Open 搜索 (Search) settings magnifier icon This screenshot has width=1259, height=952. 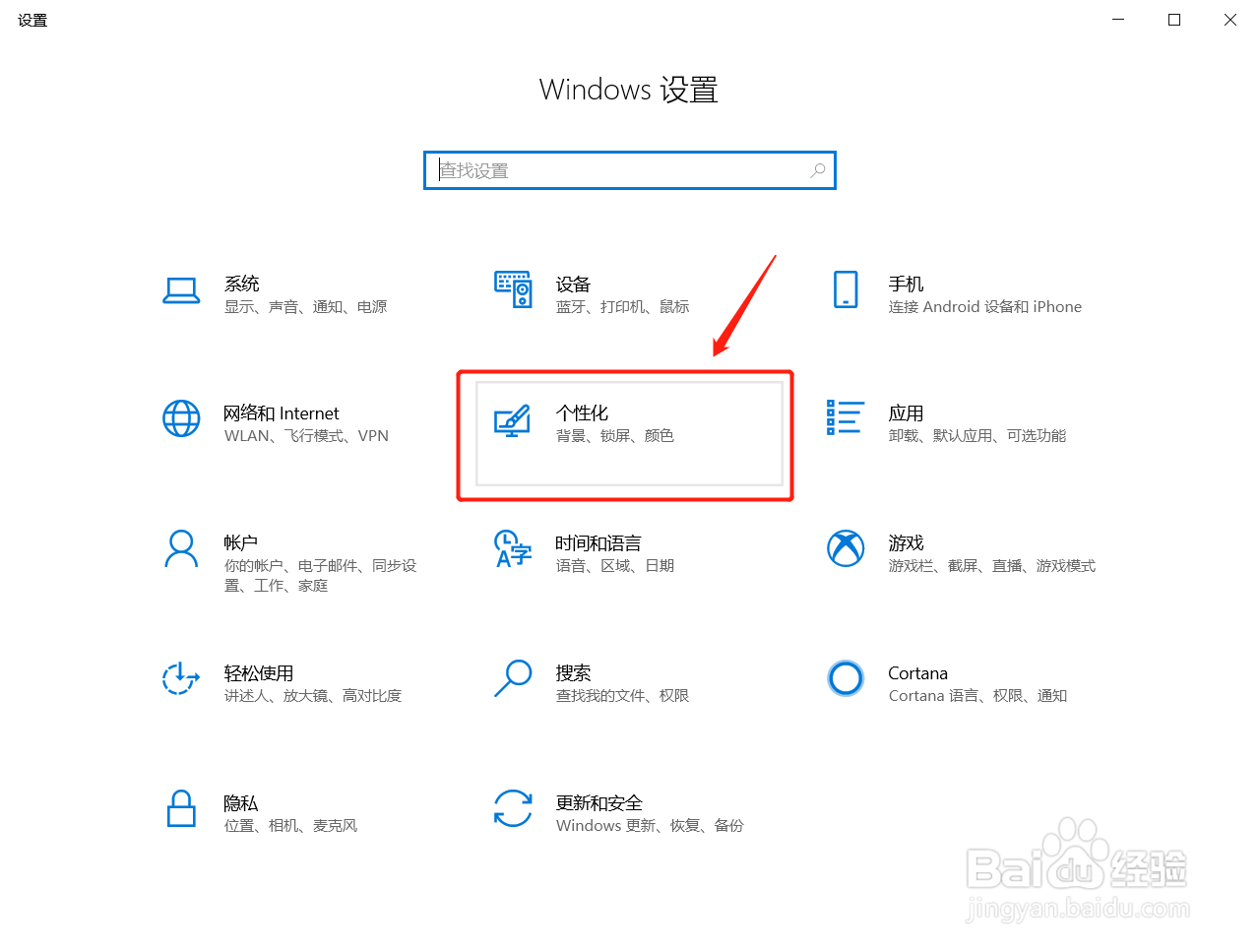[x=513, y=679]
